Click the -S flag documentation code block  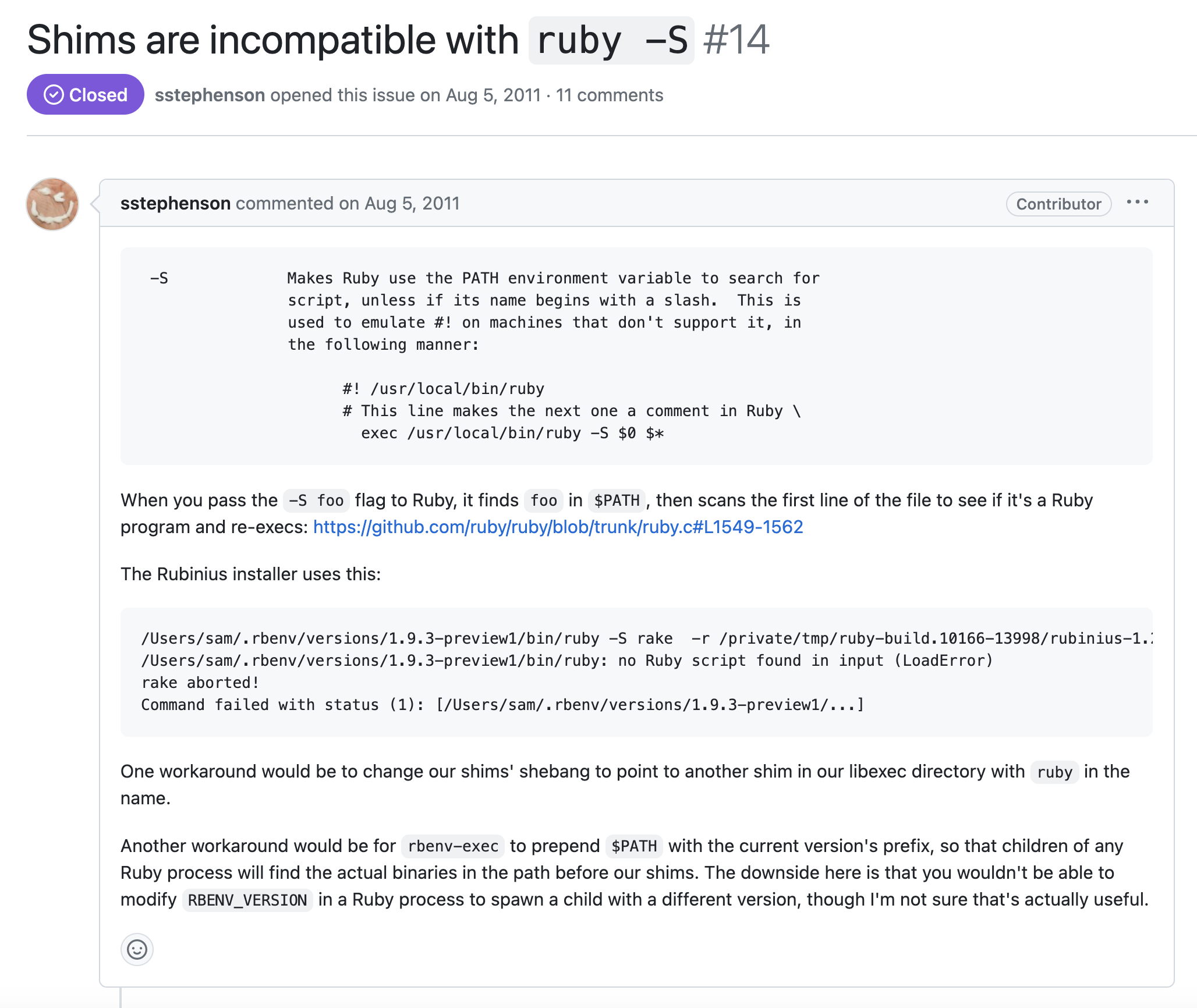(x=636, y=356)
